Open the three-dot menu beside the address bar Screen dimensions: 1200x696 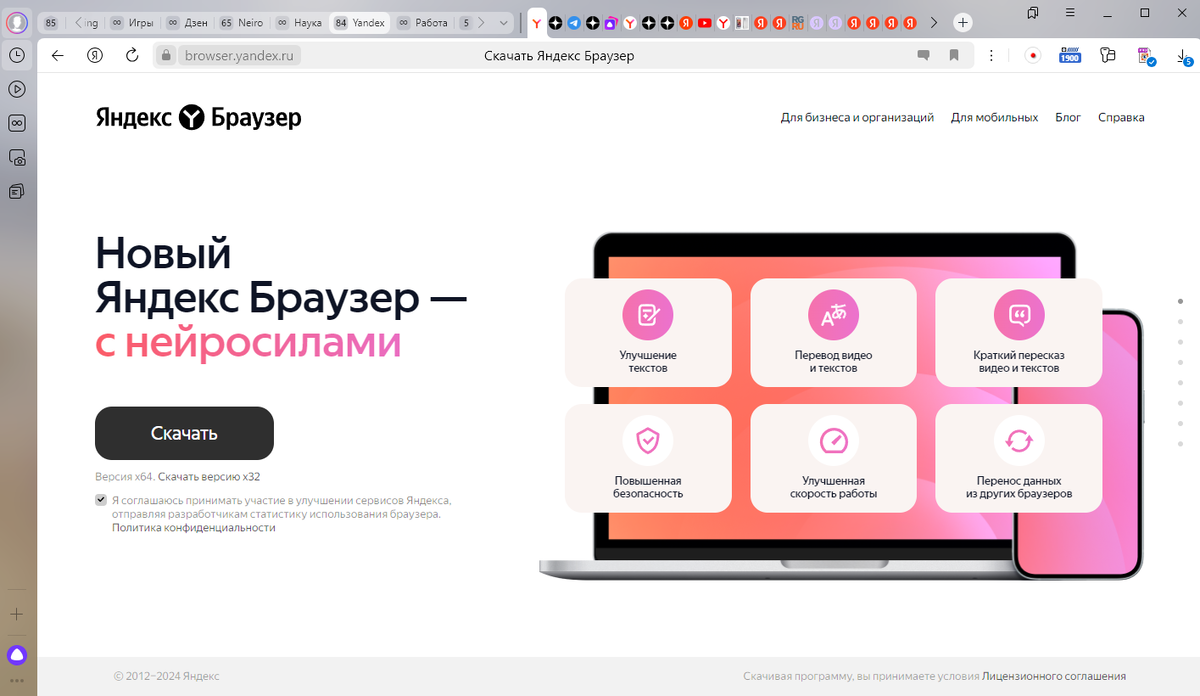pyautogui.click(x=990, y=56)
